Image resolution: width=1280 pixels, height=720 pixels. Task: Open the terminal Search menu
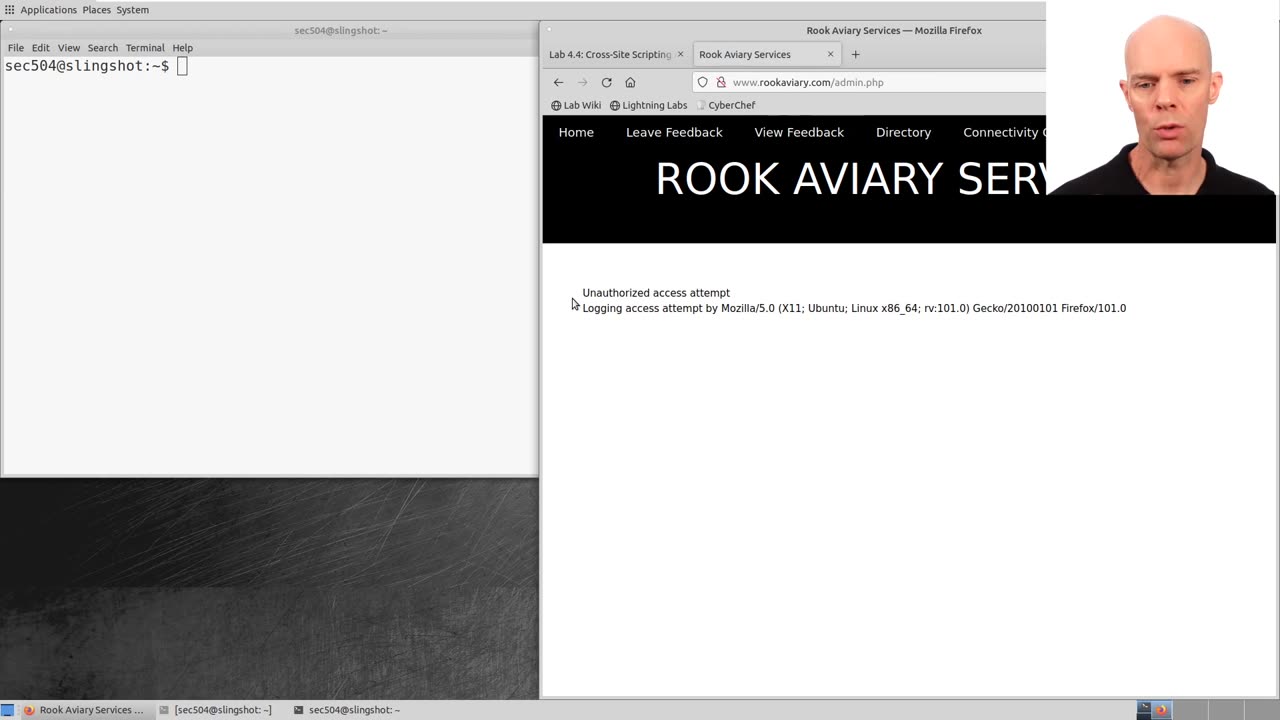[x=102, y=48]
